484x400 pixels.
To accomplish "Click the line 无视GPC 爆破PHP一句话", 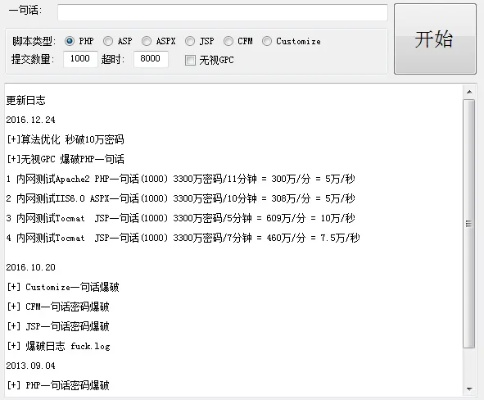I will click(x=65, y=159).
